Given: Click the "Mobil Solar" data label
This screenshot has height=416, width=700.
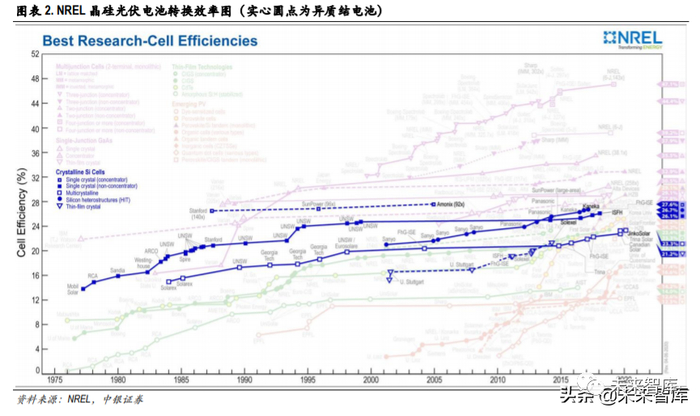Looking at the screenshot, I should [73, 289].
